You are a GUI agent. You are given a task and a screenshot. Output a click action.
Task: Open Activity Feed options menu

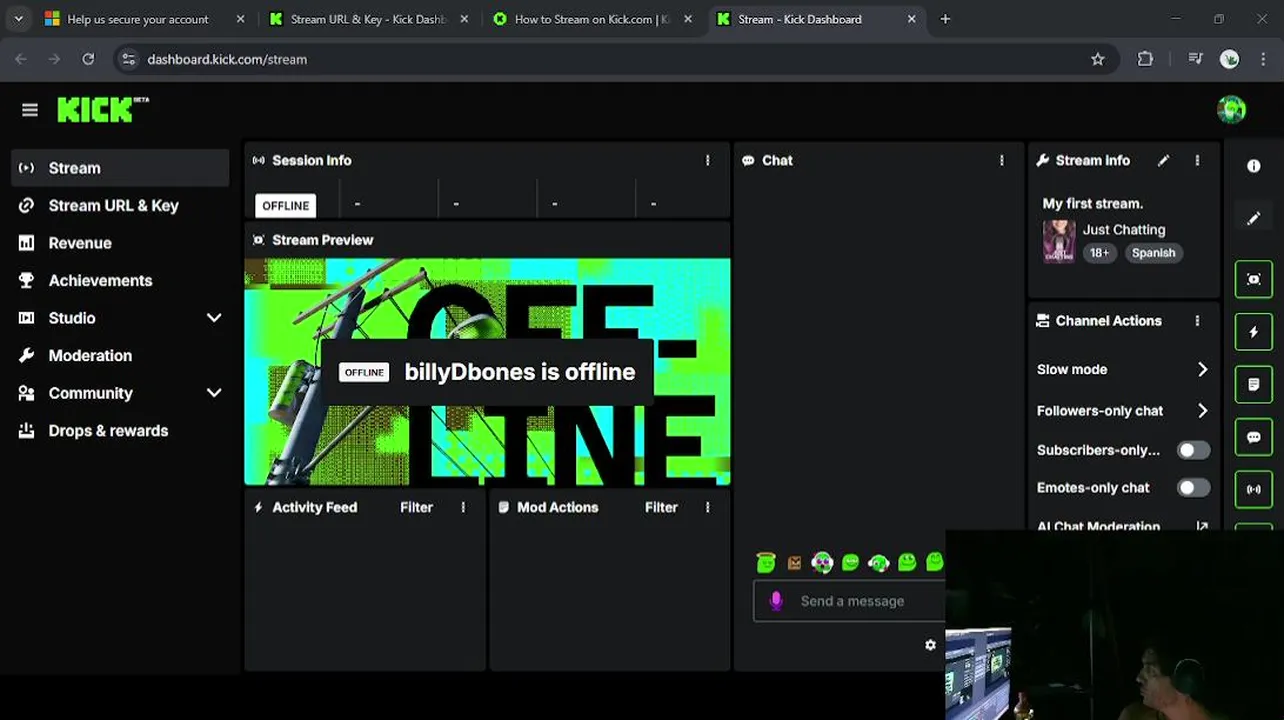[x=463, y=507]
